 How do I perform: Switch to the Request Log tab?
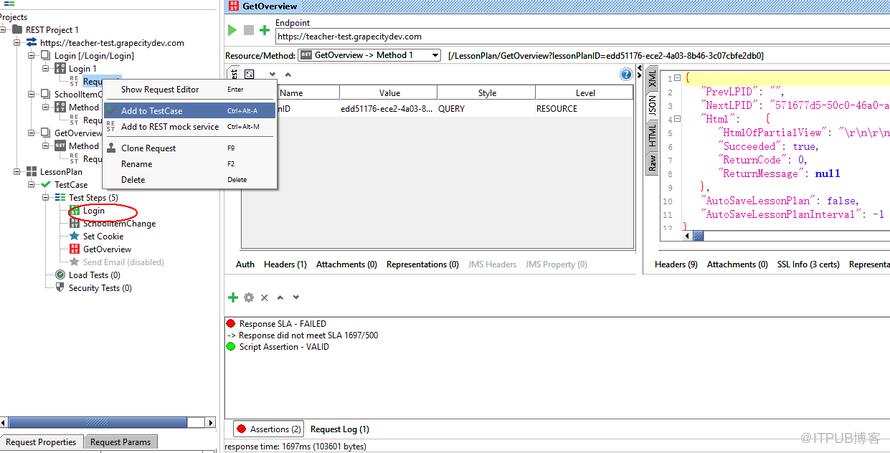[339, 429]
